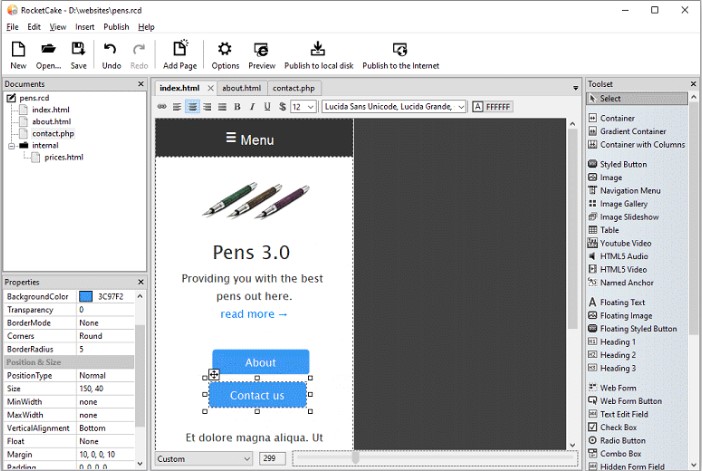Click the insert hyperlink icon in format bar
This screenshot has height=471, width=702.
(x=162, y=107)
